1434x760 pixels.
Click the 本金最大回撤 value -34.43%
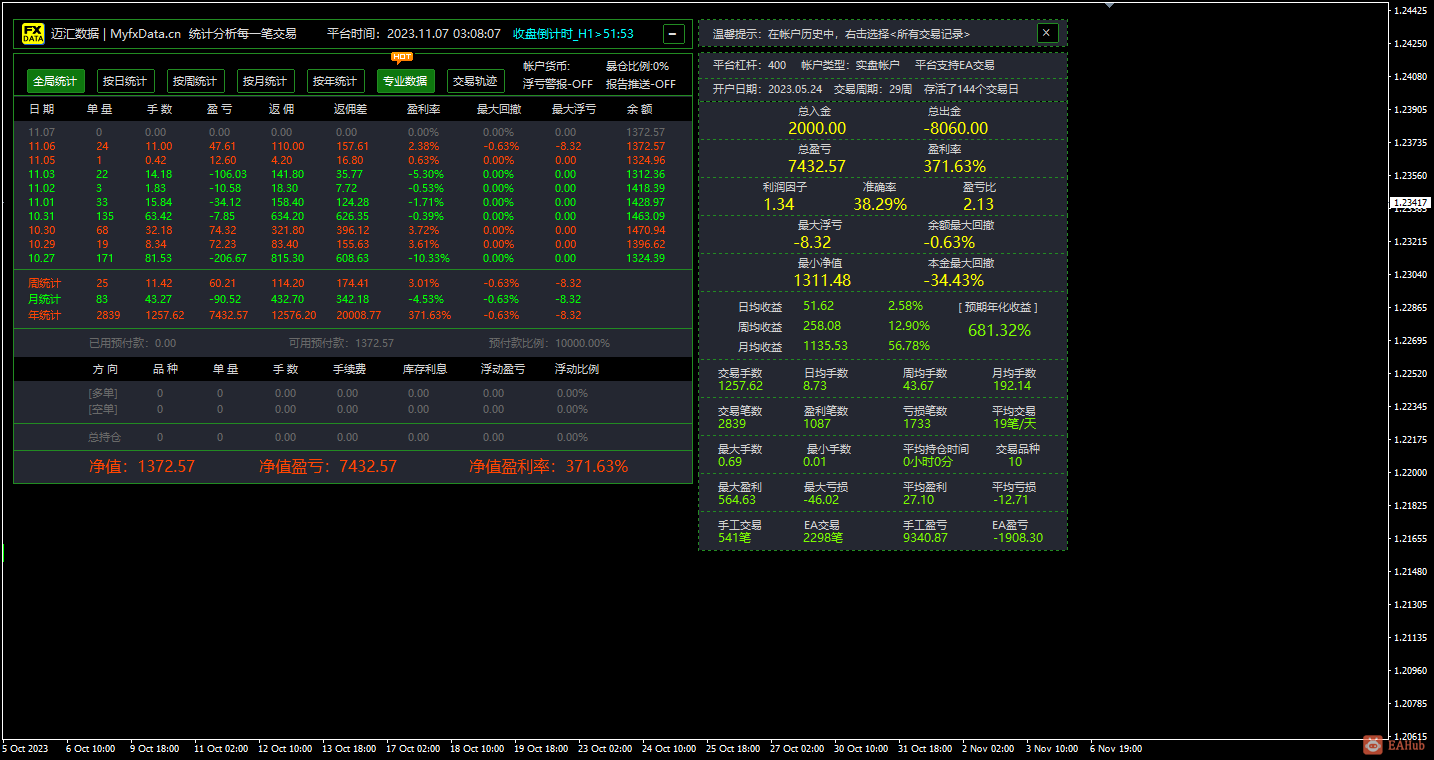pos(954,280)
